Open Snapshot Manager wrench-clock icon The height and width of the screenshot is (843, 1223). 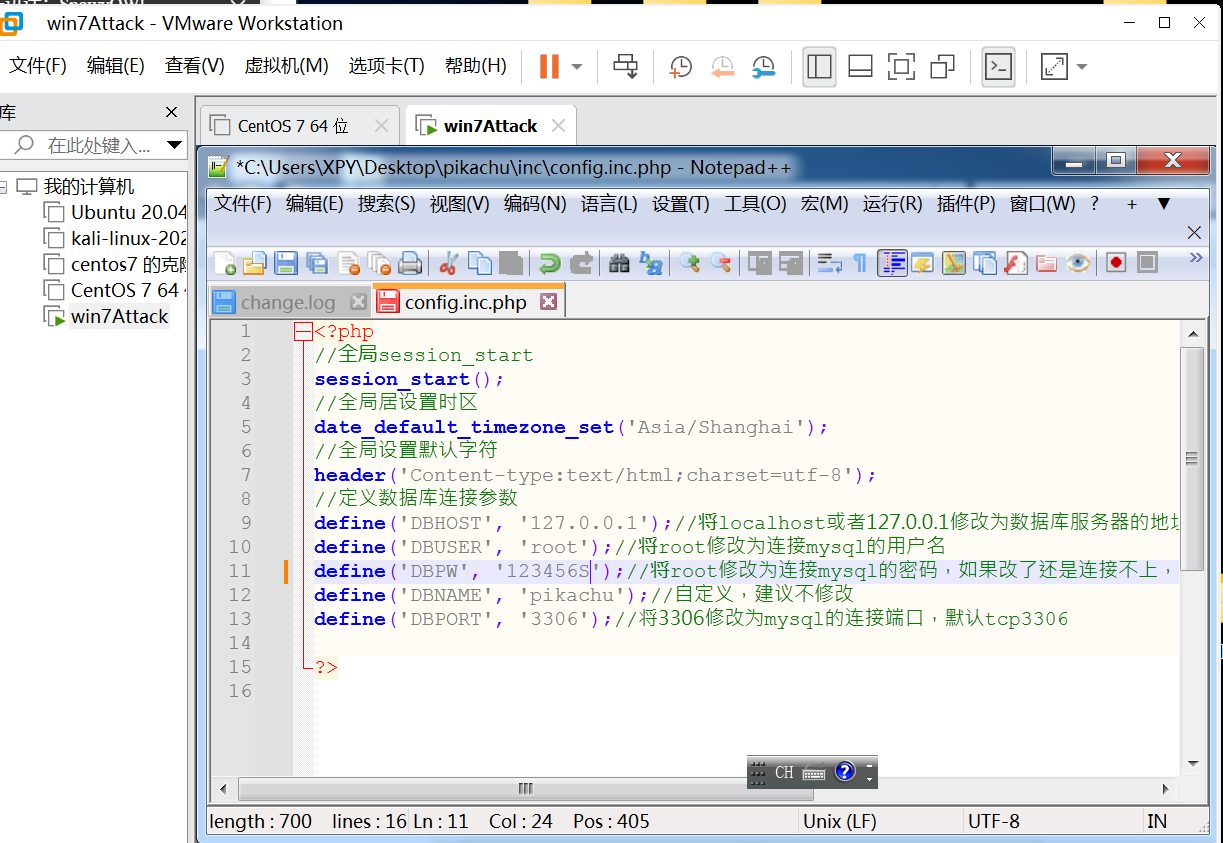coord(763,66)
